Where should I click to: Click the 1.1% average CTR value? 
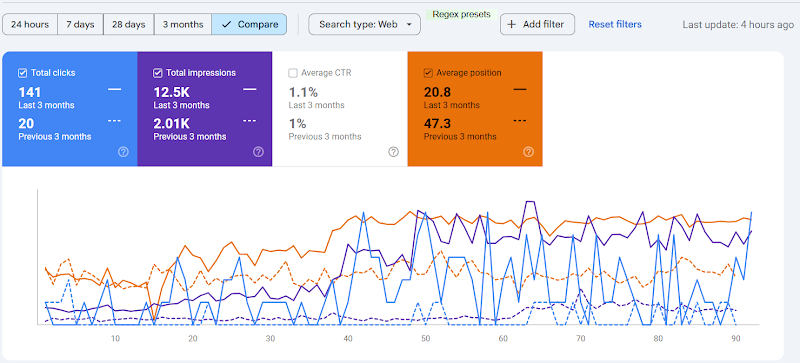coord(303,92)
